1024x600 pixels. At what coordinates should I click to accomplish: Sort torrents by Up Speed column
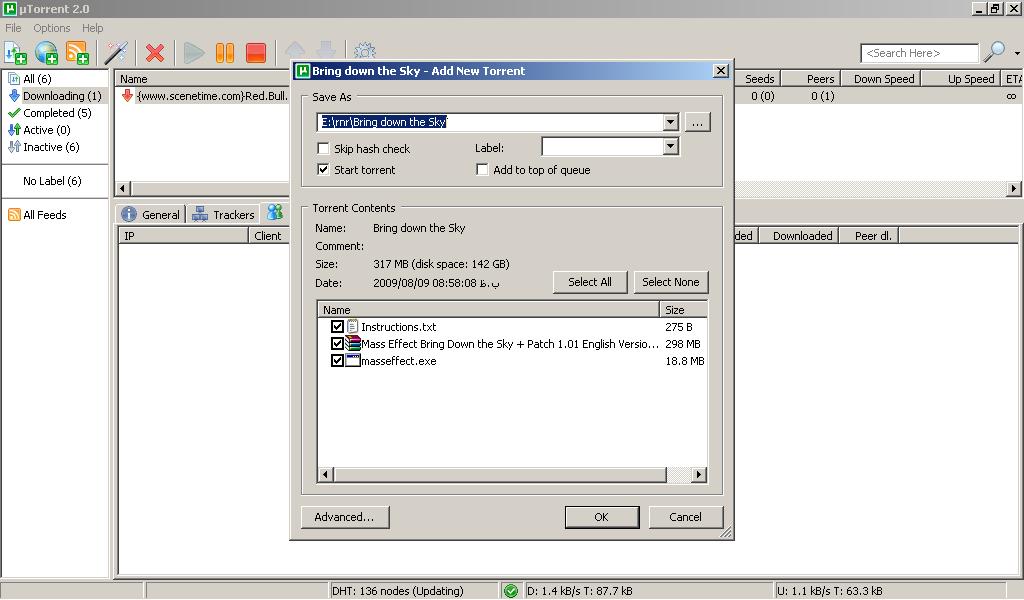tap(961, 79)
